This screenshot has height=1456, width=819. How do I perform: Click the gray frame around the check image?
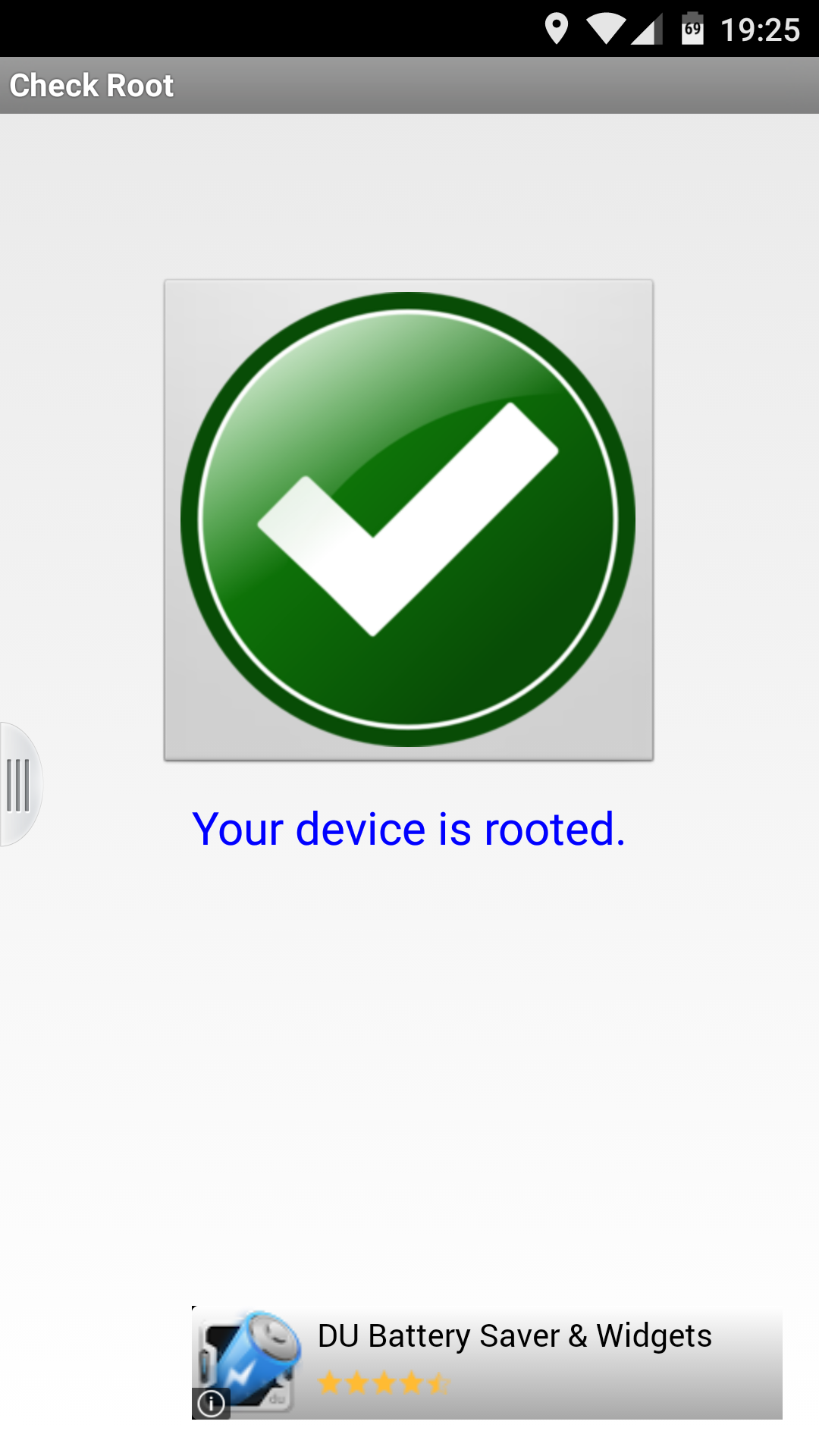tap(409, 287)
